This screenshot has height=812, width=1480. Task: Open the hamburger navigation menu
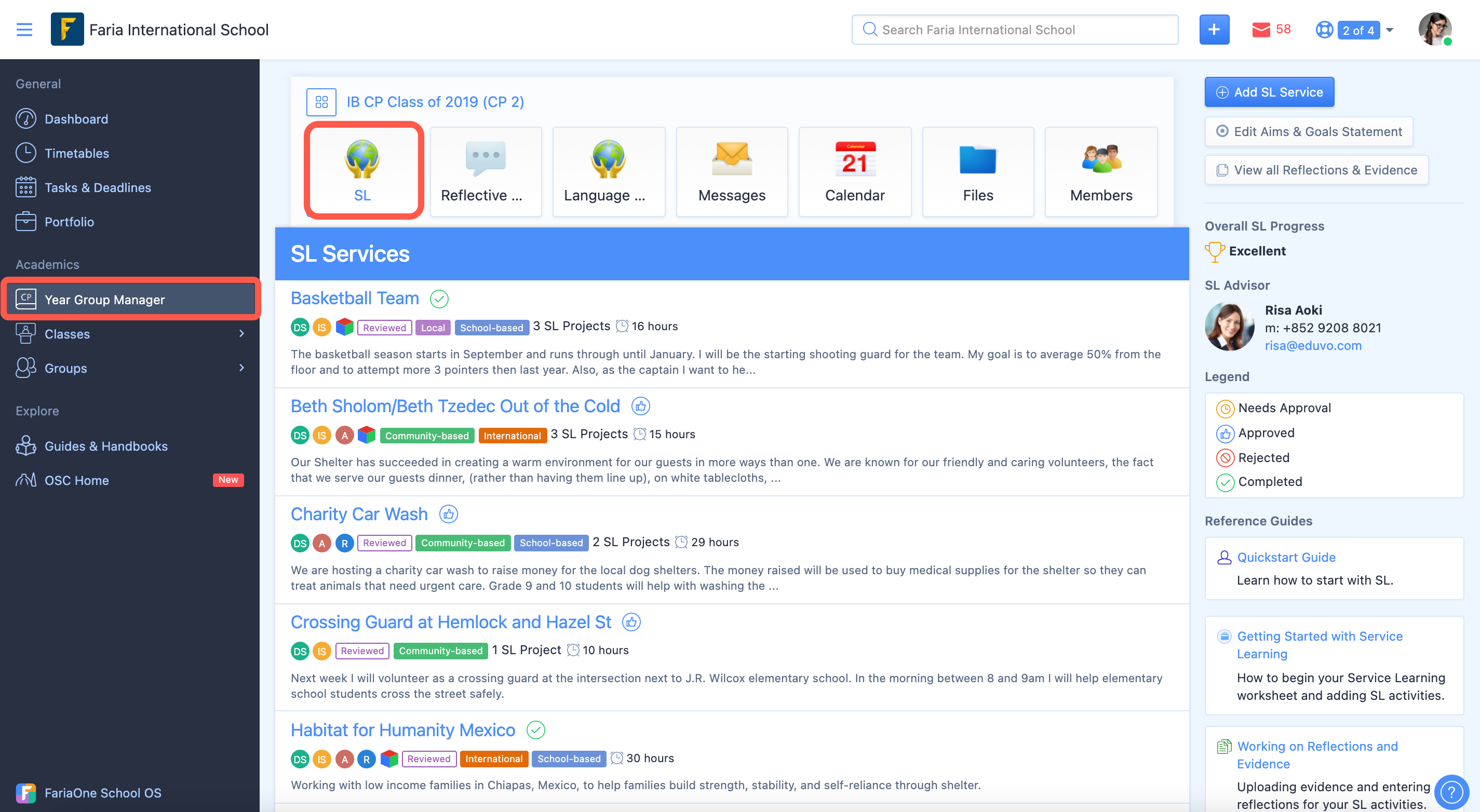tap(24, 29)
